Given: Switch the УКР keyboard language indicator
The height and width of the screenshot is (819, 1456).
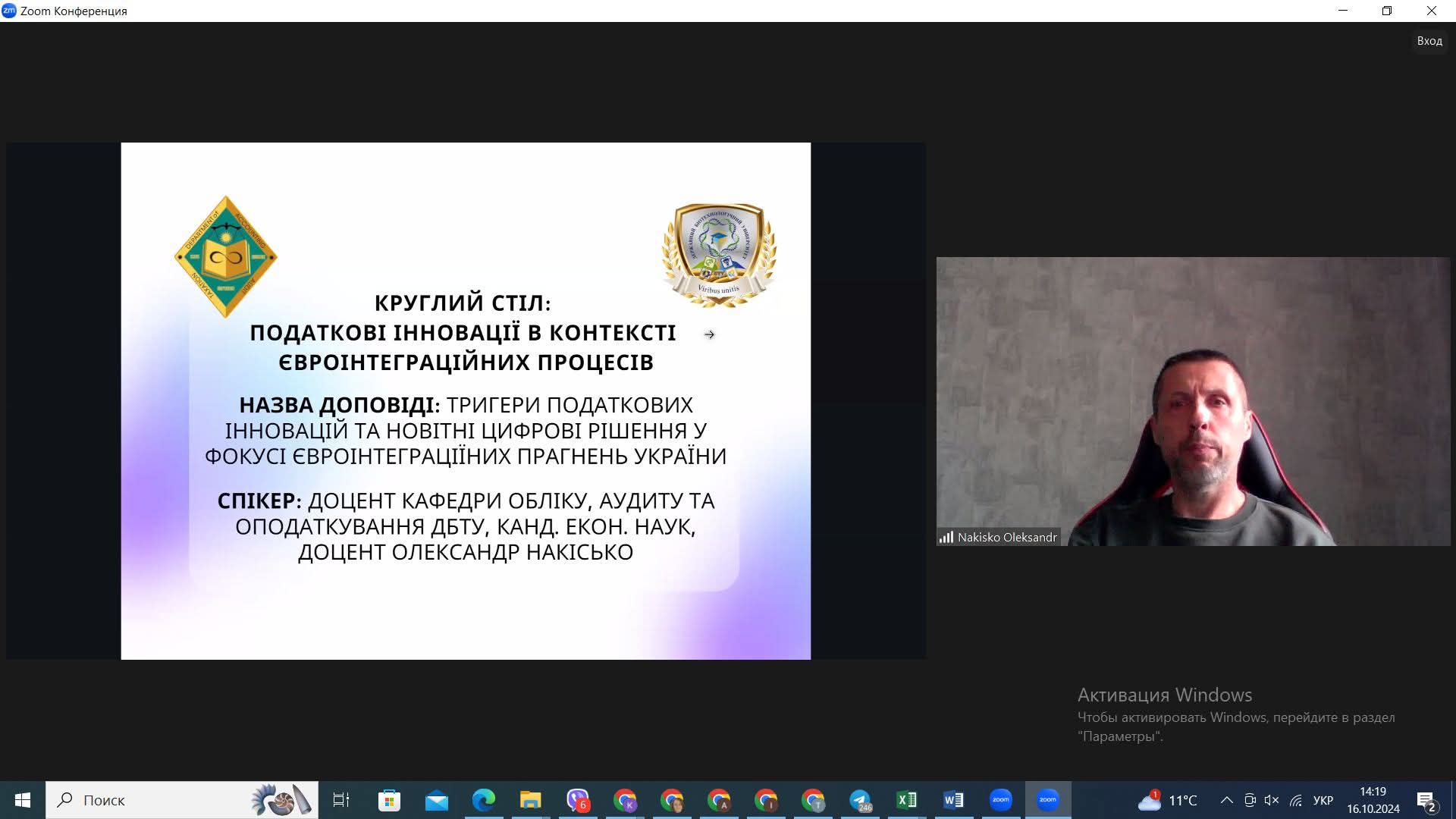Looking at the screenshot, I should point(1323,800).
